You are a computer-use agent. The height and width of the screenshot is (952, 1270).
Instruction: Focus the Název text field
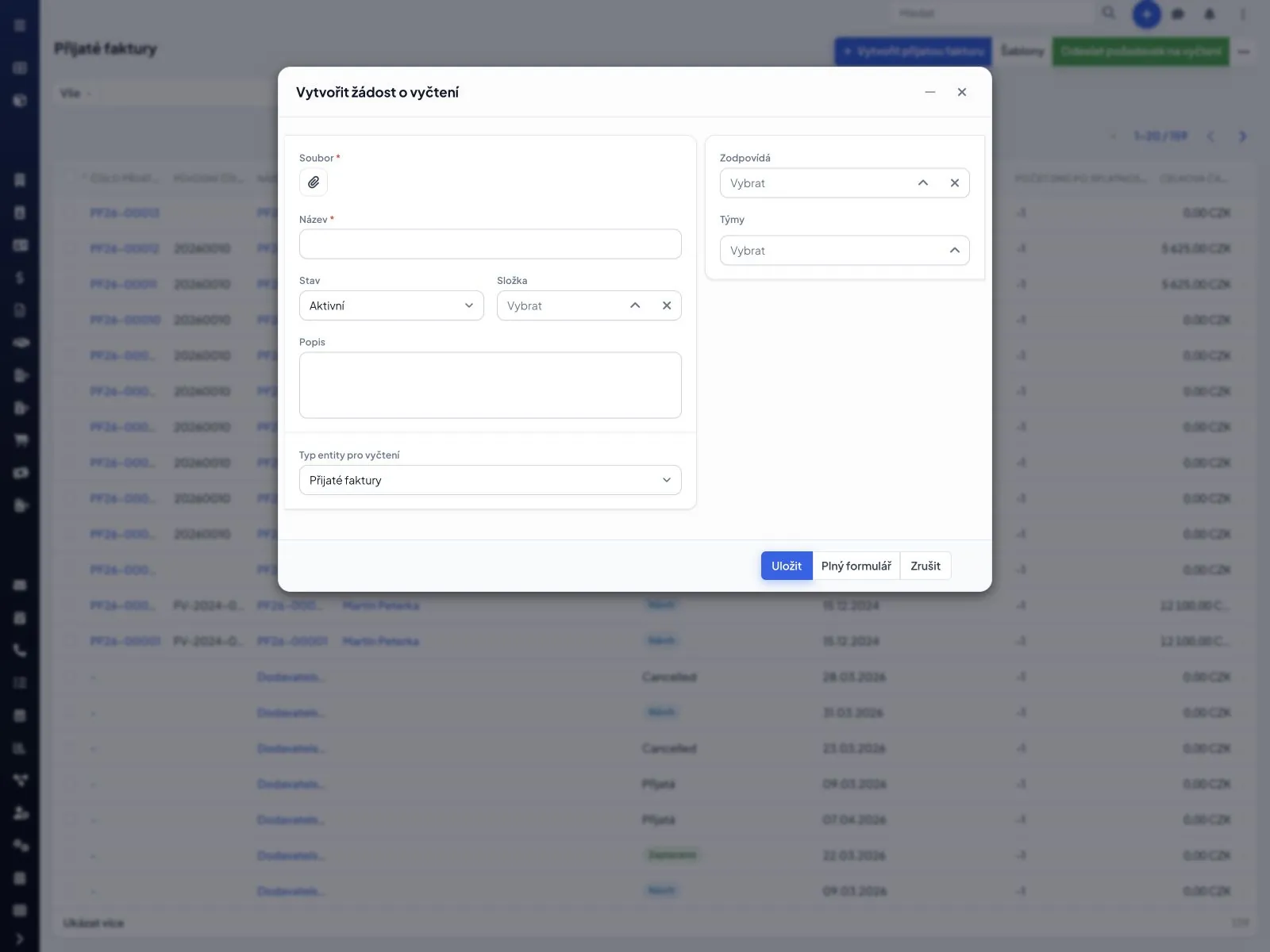click(x=491, y=244)
